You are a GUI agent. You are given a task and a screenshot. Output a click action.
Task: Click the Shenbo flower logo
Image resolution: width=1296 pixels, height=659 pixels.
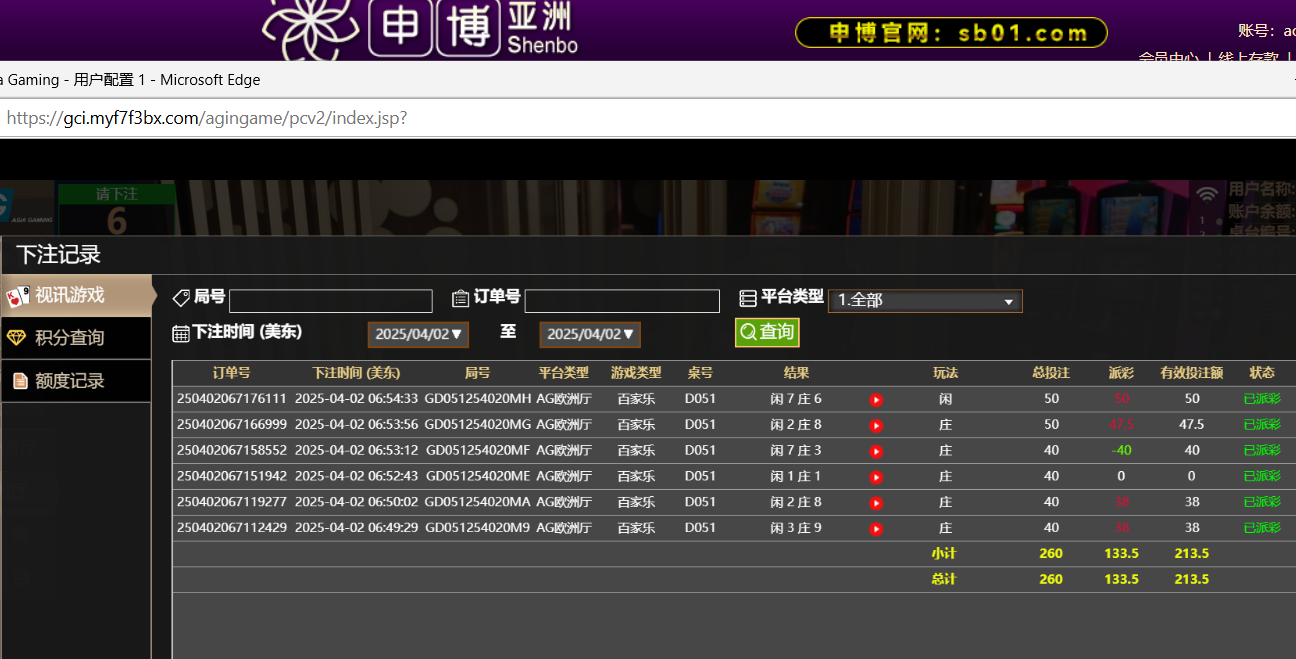coord(309,30)
